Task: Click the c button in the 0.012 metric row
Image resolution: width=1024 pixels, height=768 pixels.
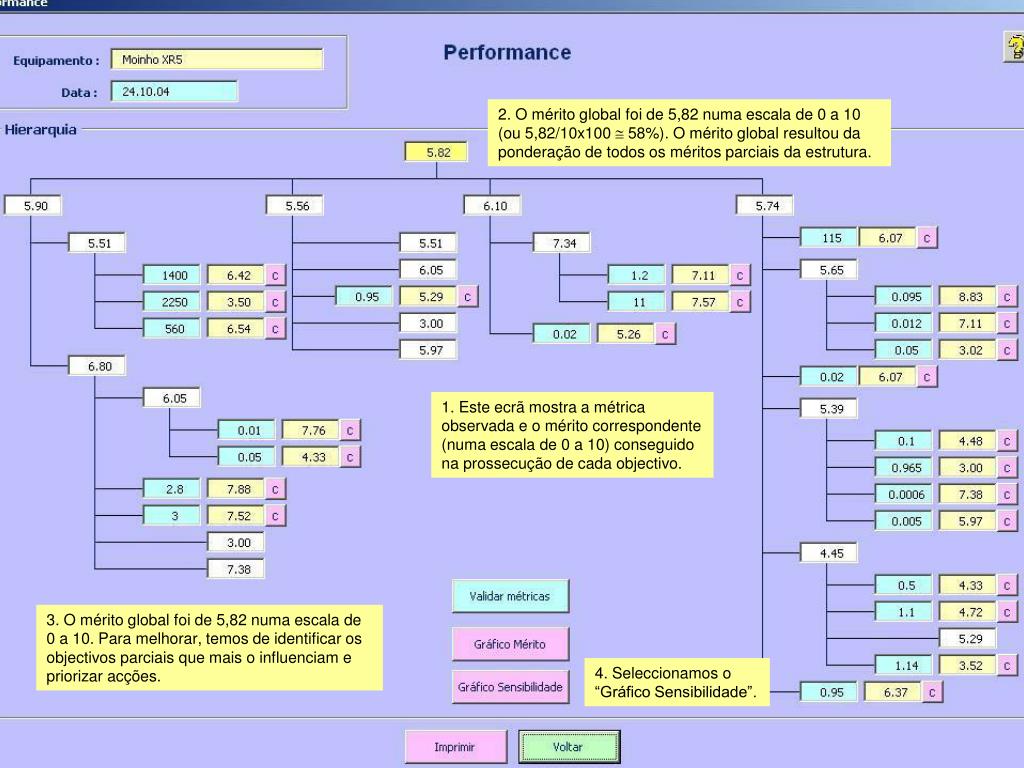Action: (x=1007, y=324)
